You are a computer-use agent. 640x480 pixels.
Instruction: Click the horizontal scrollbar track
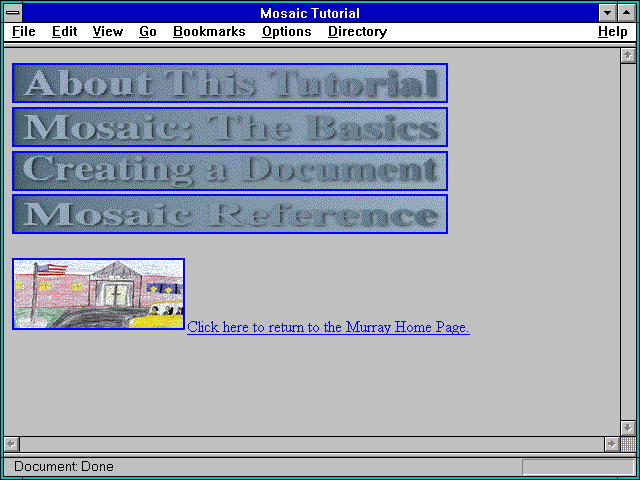click(x=312, y=444)
